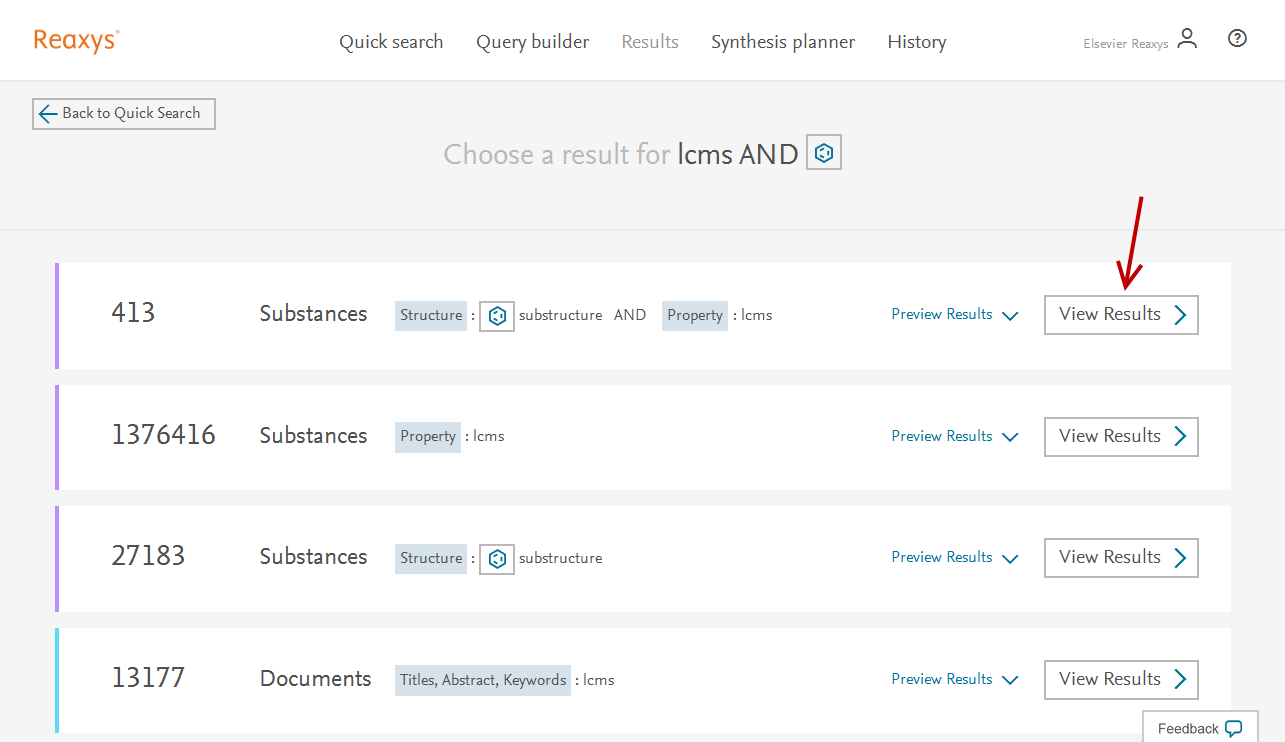Go to the History tab

point(916,42)
